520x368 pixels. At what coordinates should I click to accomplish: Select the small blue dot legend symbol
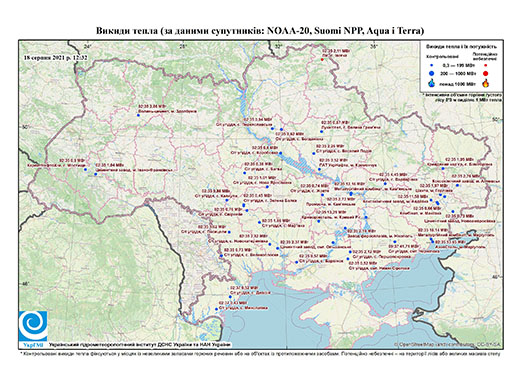pyautogui.click(x=431, y=65)
